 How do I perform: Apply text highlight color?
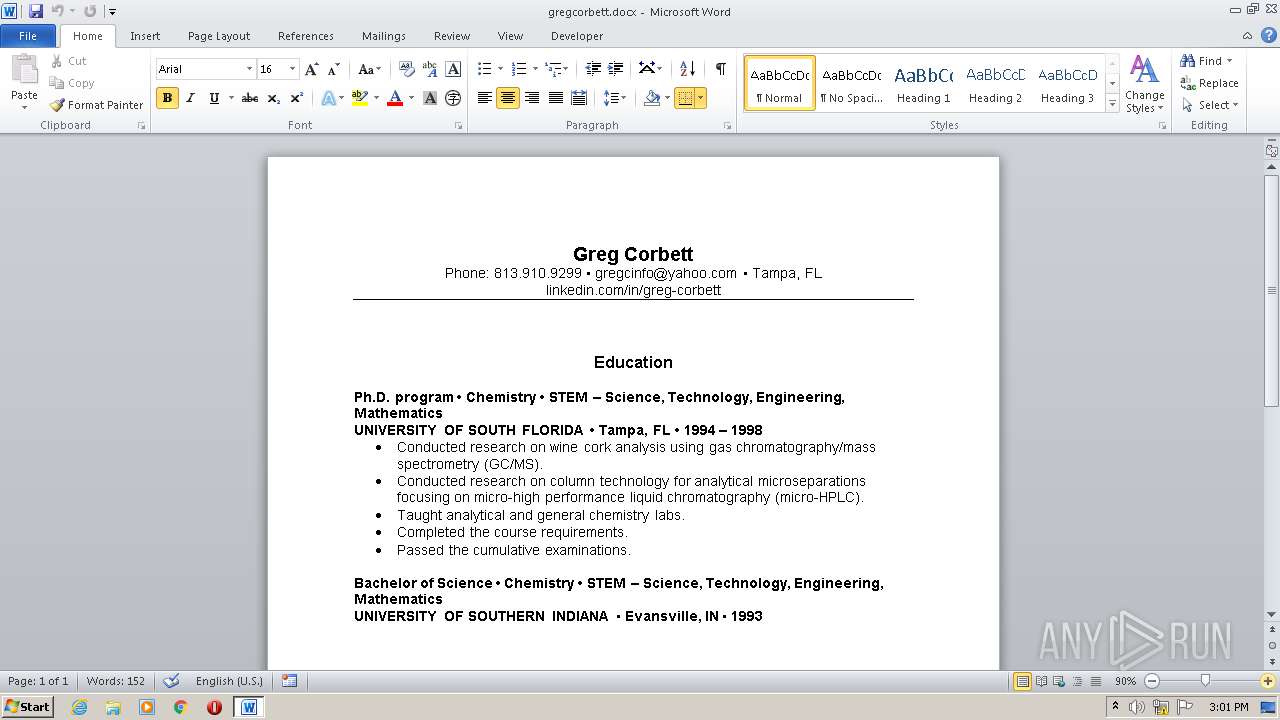coord(360,98)
